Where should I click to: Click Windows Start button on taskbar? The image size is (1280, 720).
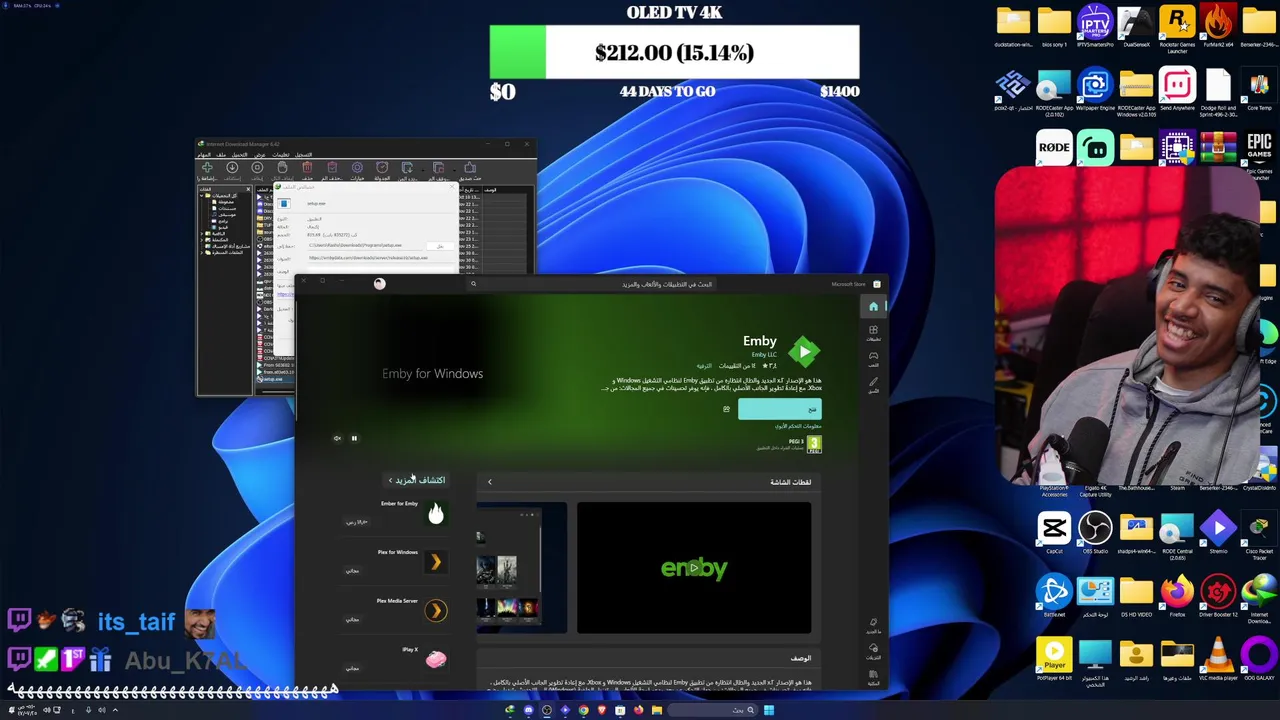coord(768,710)
